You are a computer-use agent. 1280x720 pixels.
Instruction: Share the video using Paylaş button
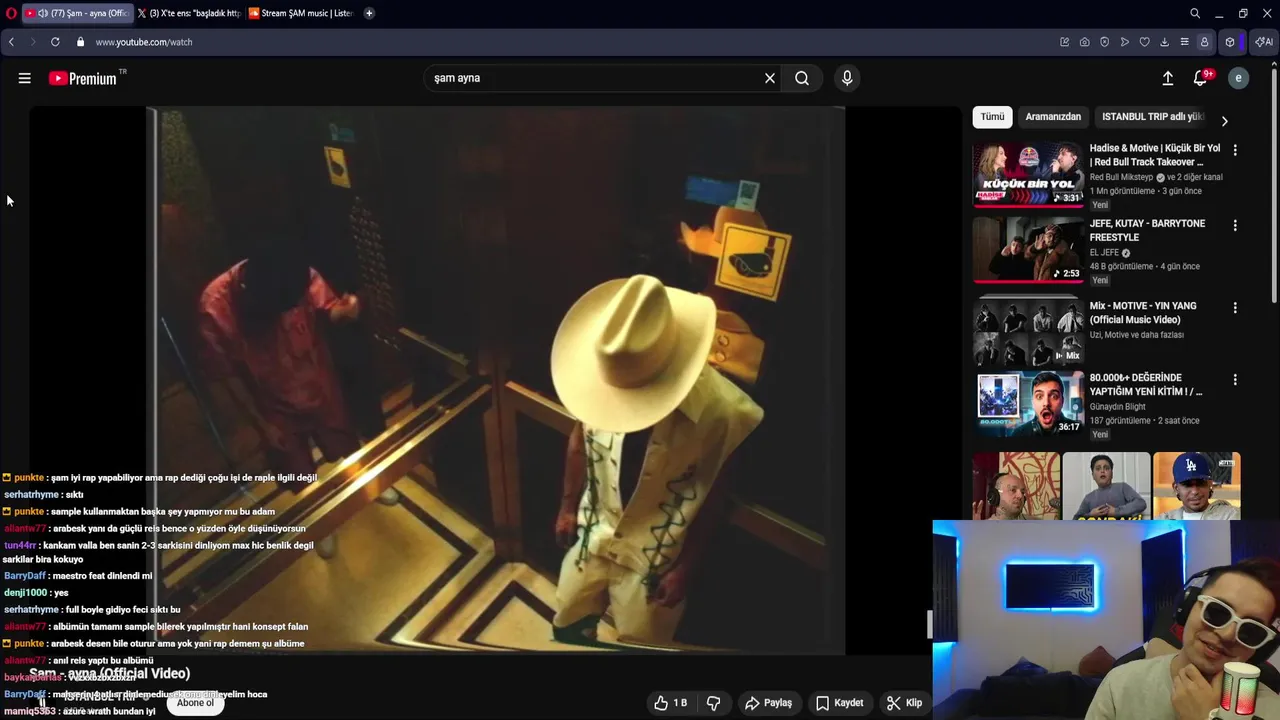(768, 703)
